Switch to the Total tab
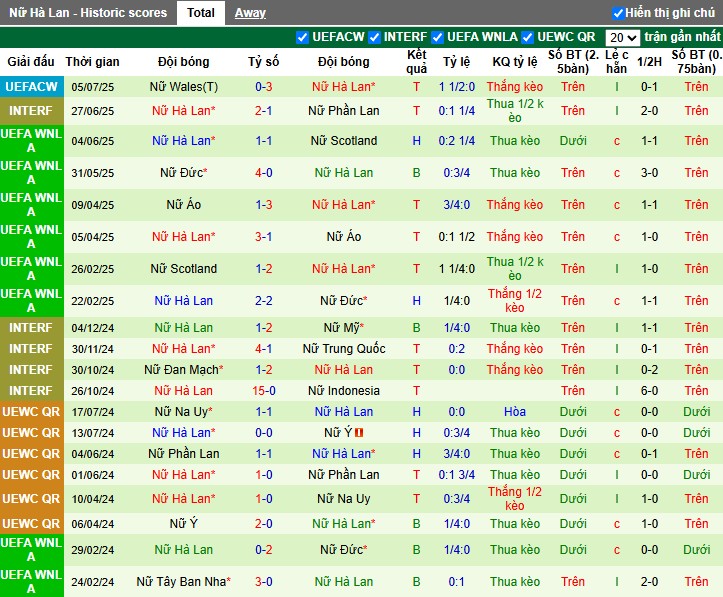This screenshot has width=723, height=597. tap(201, 13)
